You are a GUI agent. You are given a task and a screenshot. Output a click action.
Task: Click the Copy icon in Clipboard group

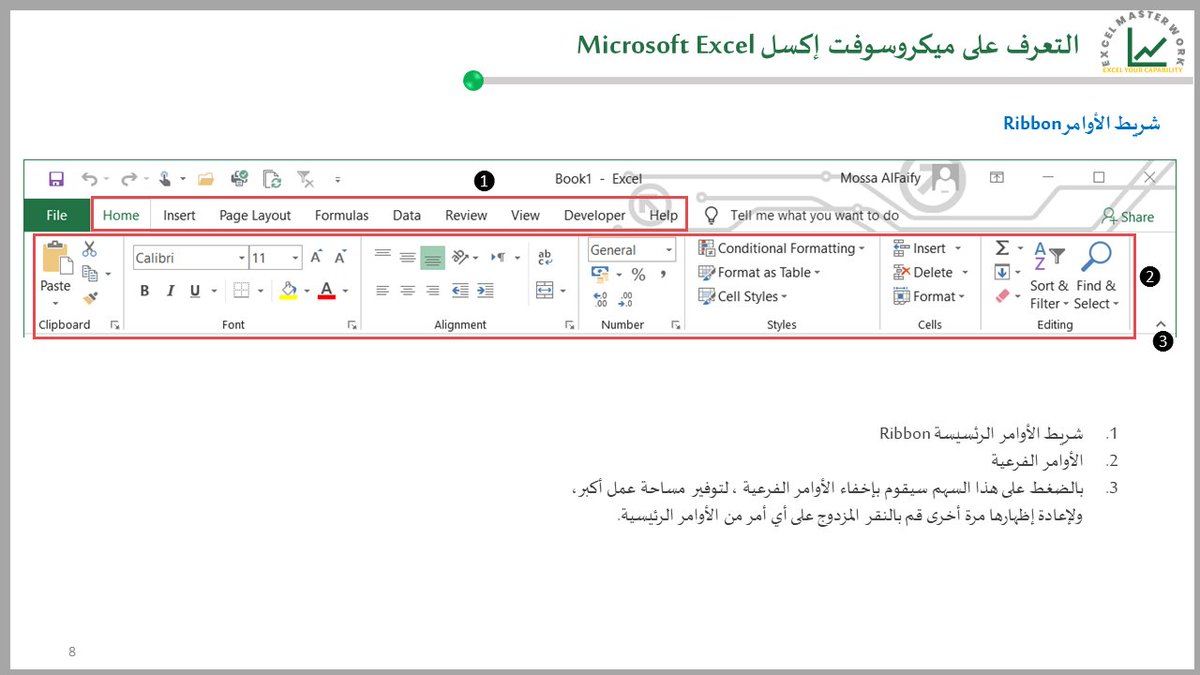click(90, 273)
